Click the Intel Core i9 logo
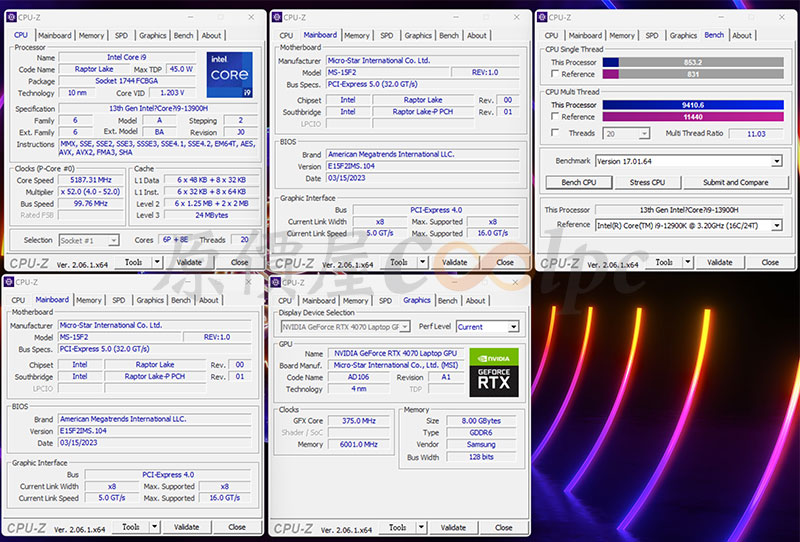800x542 pixels. 230,75
